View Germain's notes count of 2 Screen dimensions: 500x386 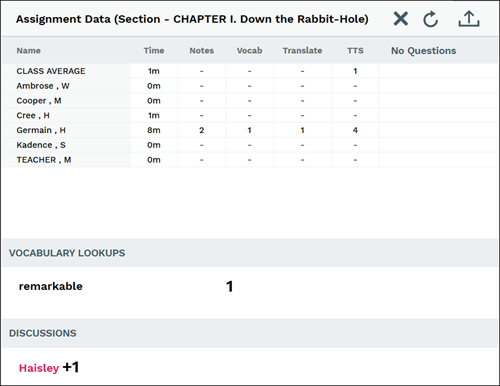(202, 130)
